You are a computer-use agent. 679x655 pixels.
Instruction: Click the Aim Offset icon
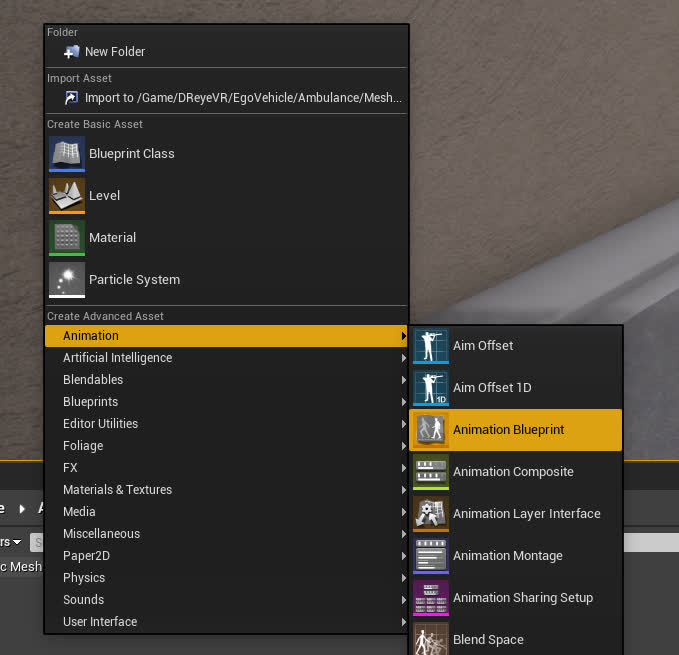pos(432,346)
